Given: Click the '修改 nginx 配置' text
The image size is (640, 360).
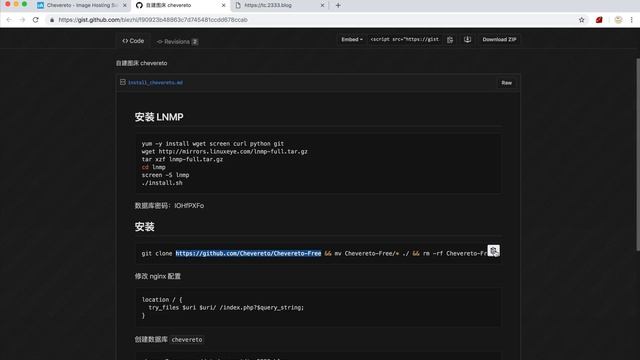Looking at the screenshot, I should [158, 276].
